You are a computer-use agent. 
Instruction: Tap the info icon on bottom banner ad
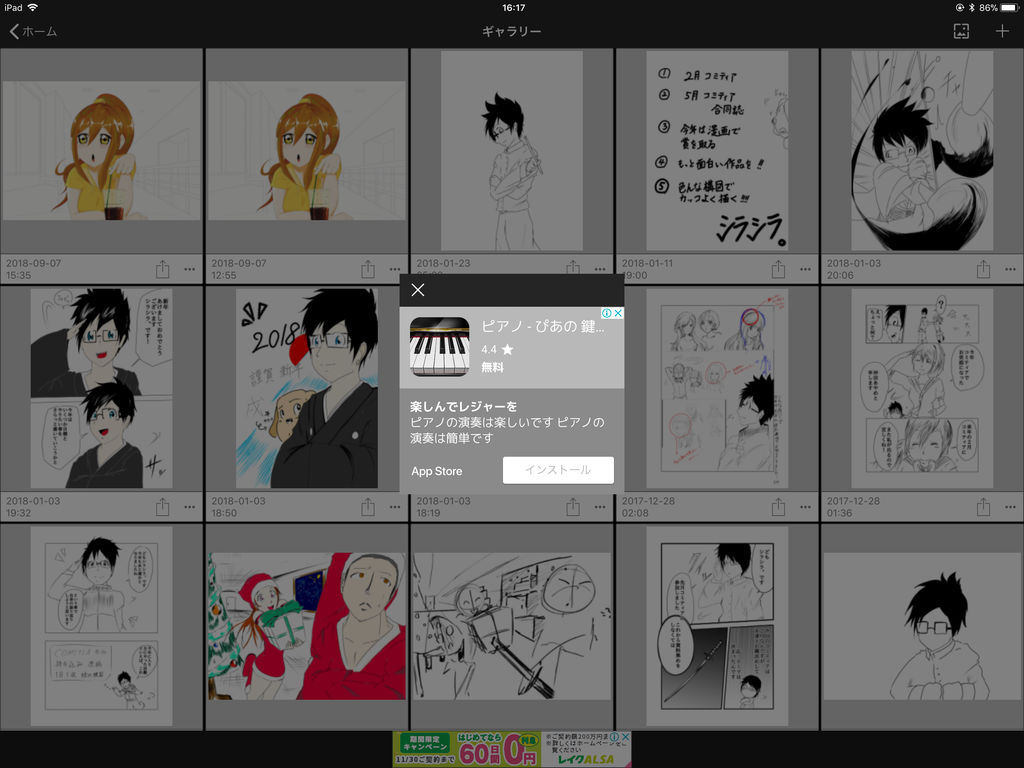coord(614,737)
